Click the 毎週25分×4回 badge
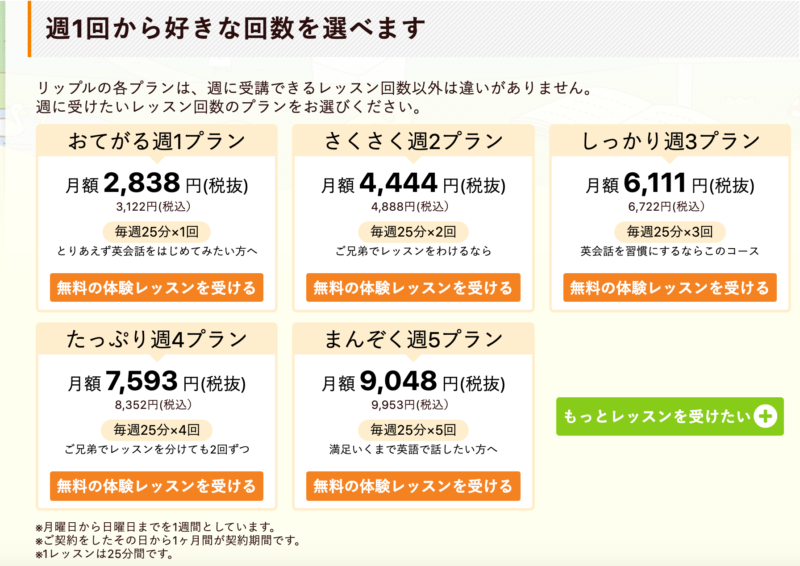 (156, 430)
